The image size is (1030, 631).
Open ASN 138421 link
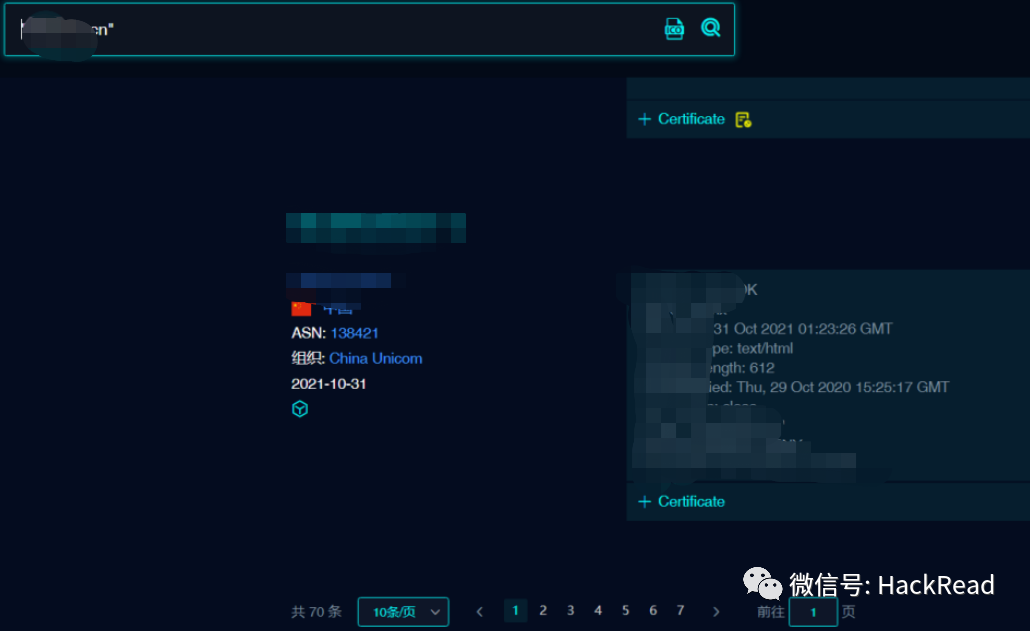tap(354, 333)
